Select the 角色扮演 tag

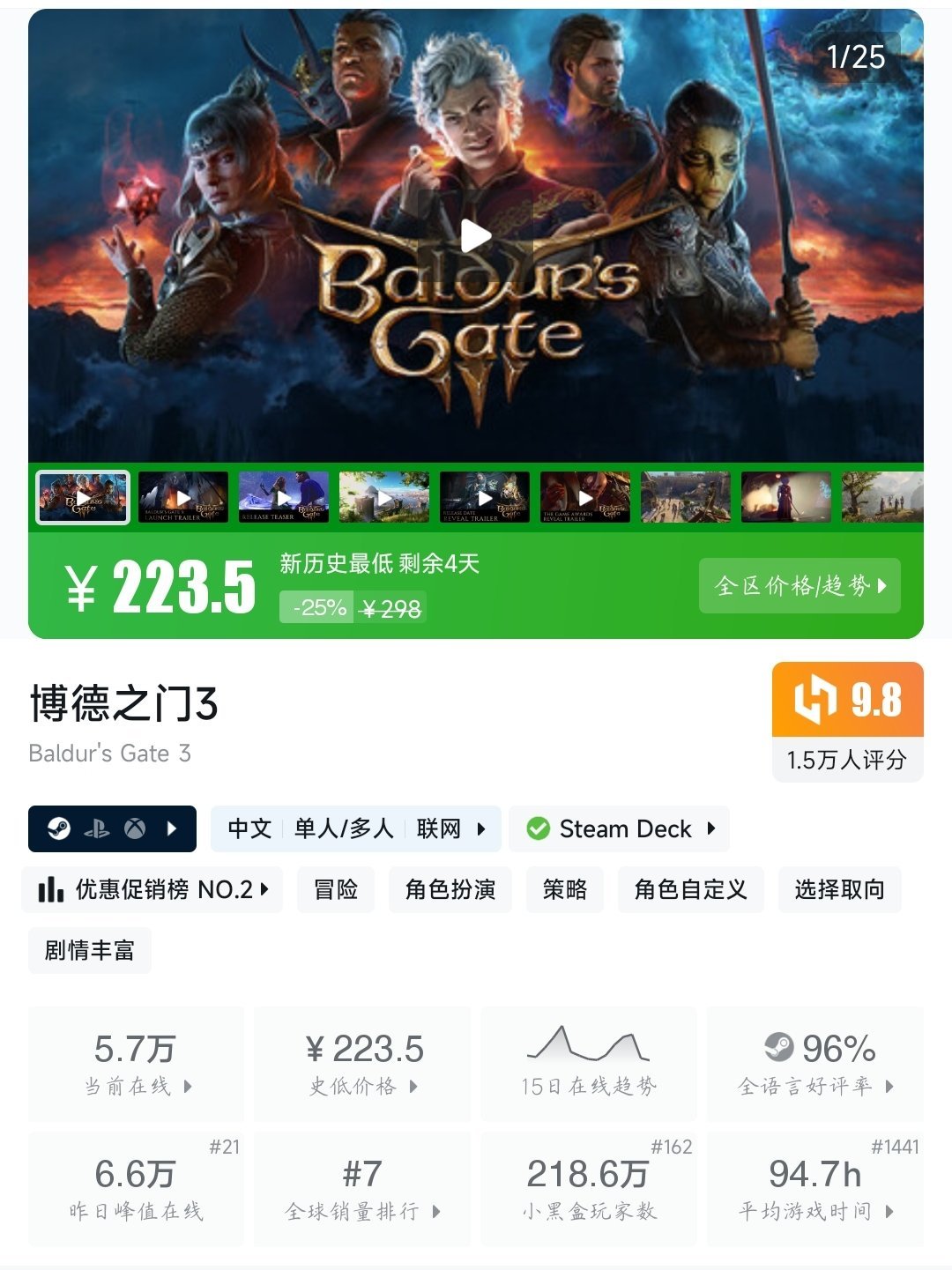tap(450, 889)
